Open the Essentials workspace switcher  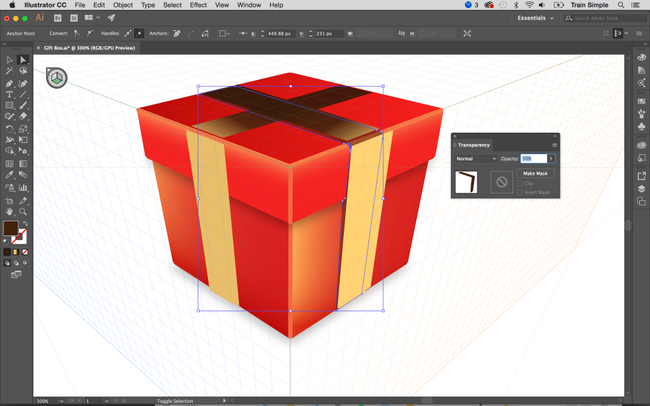tap(535, 18)
